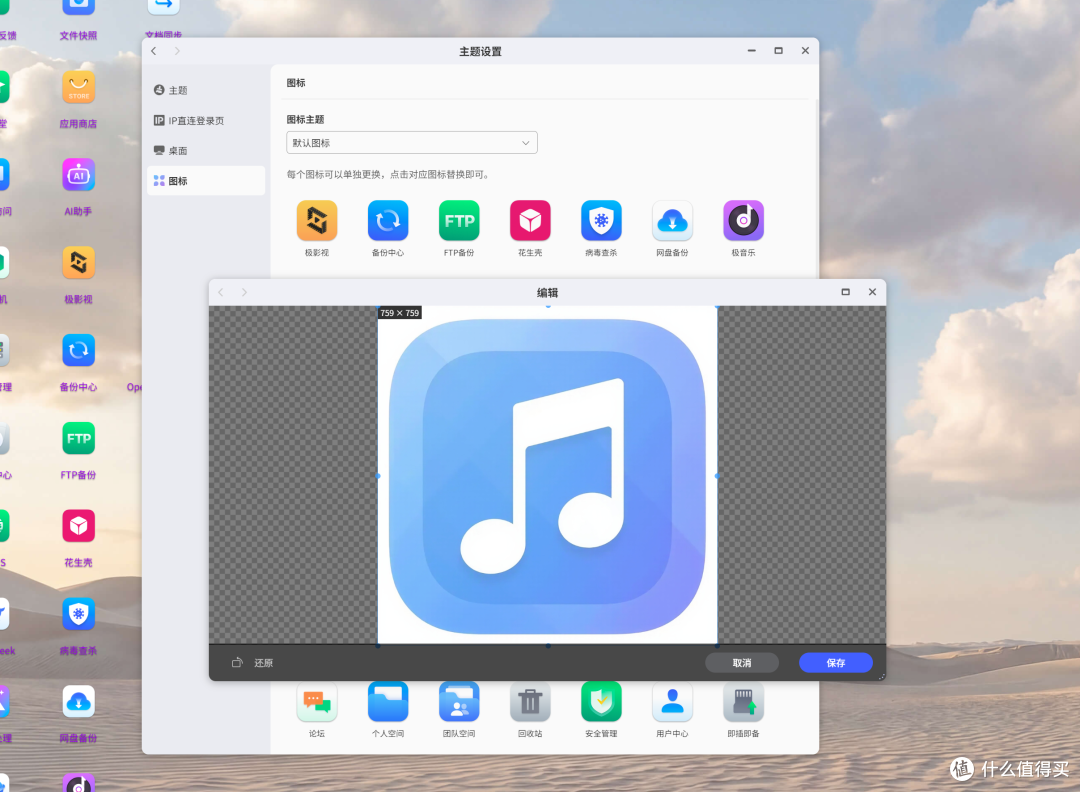1080x792 pixels.
Task: Click the 还原 text in editor toolbar
Action: [x=264, y=663]
